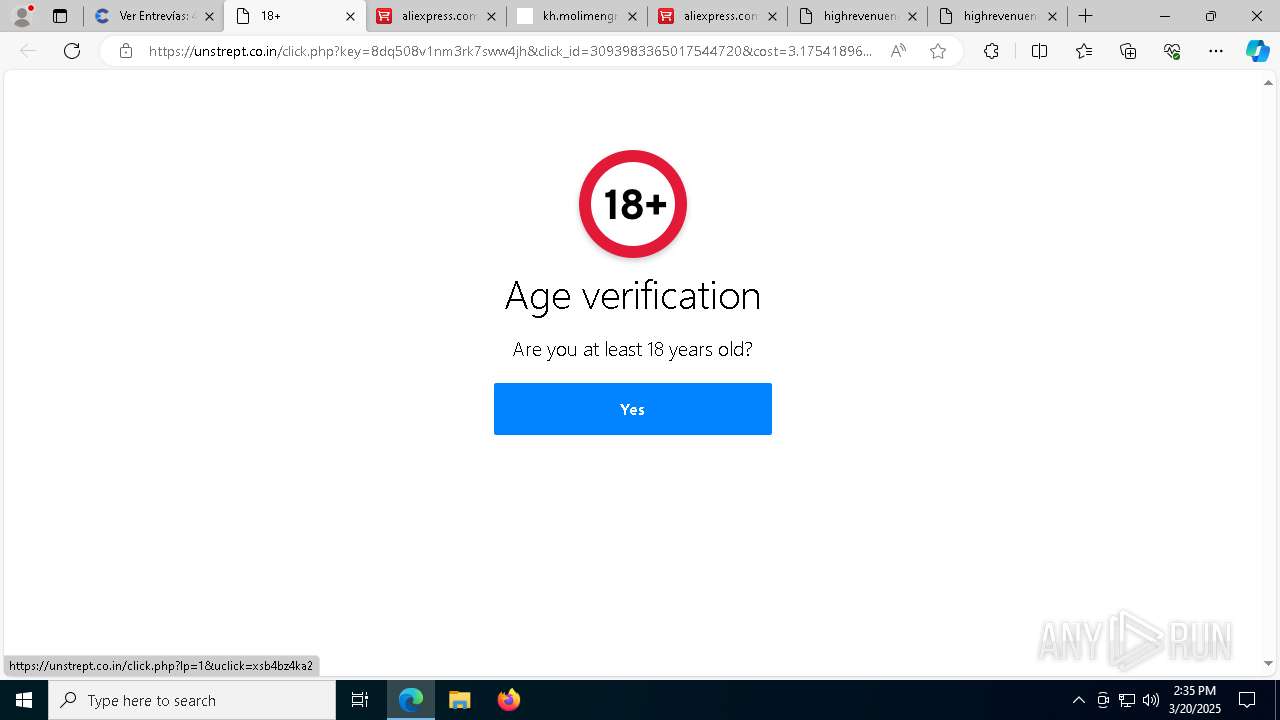The height and width of the screenshot is (720, 1280).
Task: Open volume control tray icon
Action: (x=1151, y=700)
